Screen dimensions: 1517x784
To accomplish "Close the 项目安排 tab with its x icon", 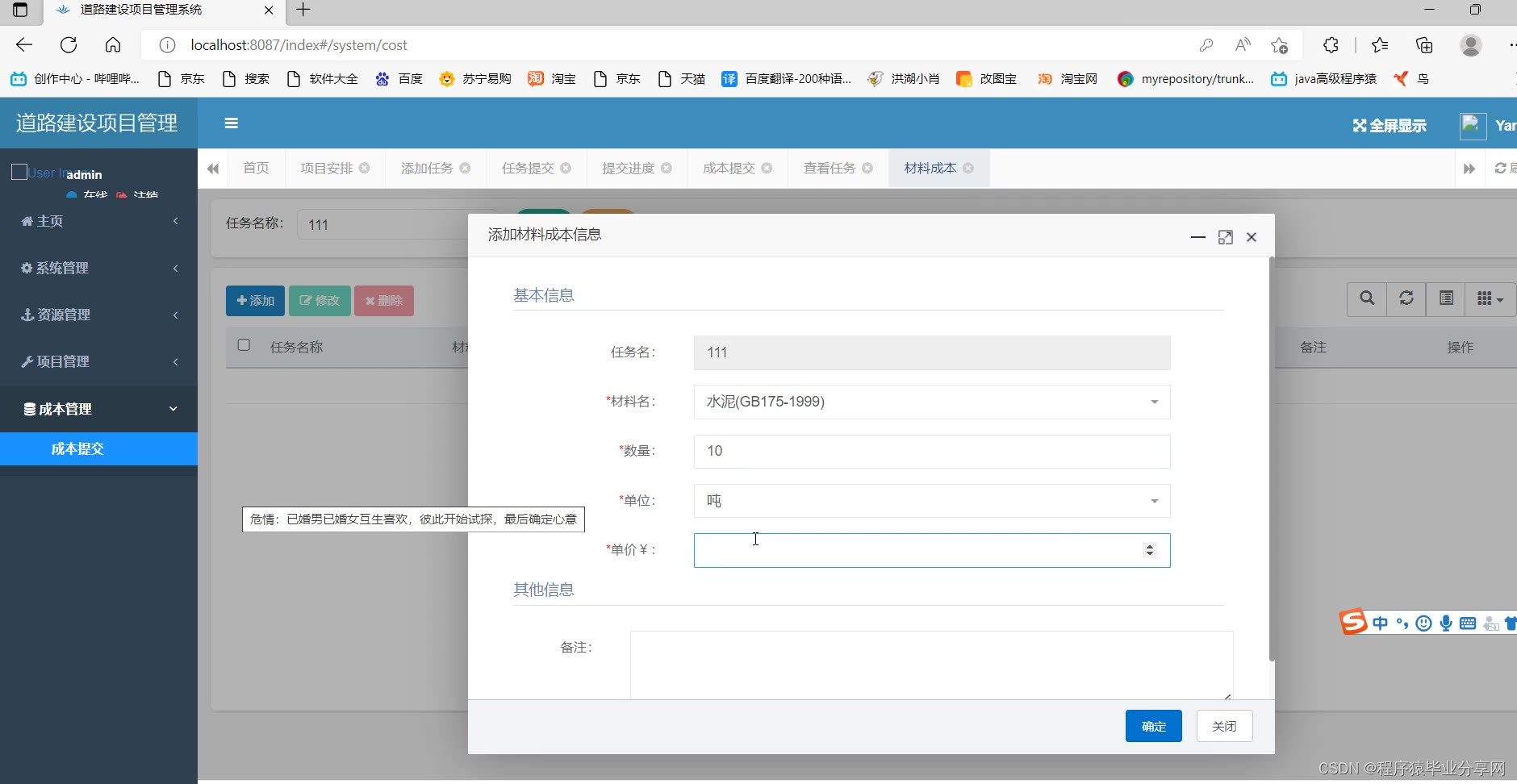I will (x=364, y=168).
